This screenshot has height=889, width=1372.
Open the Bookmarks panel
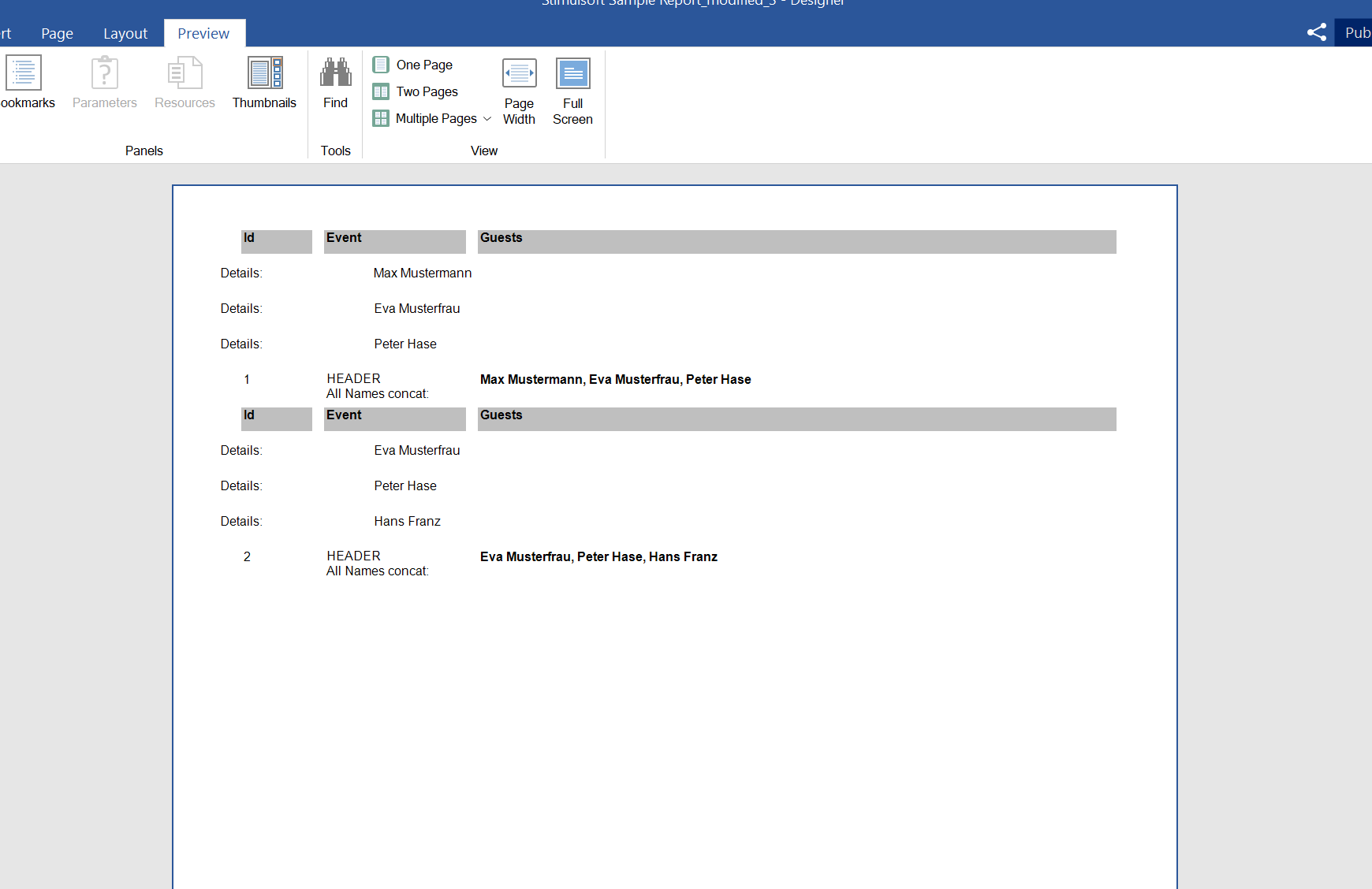[x=25, y=82]
